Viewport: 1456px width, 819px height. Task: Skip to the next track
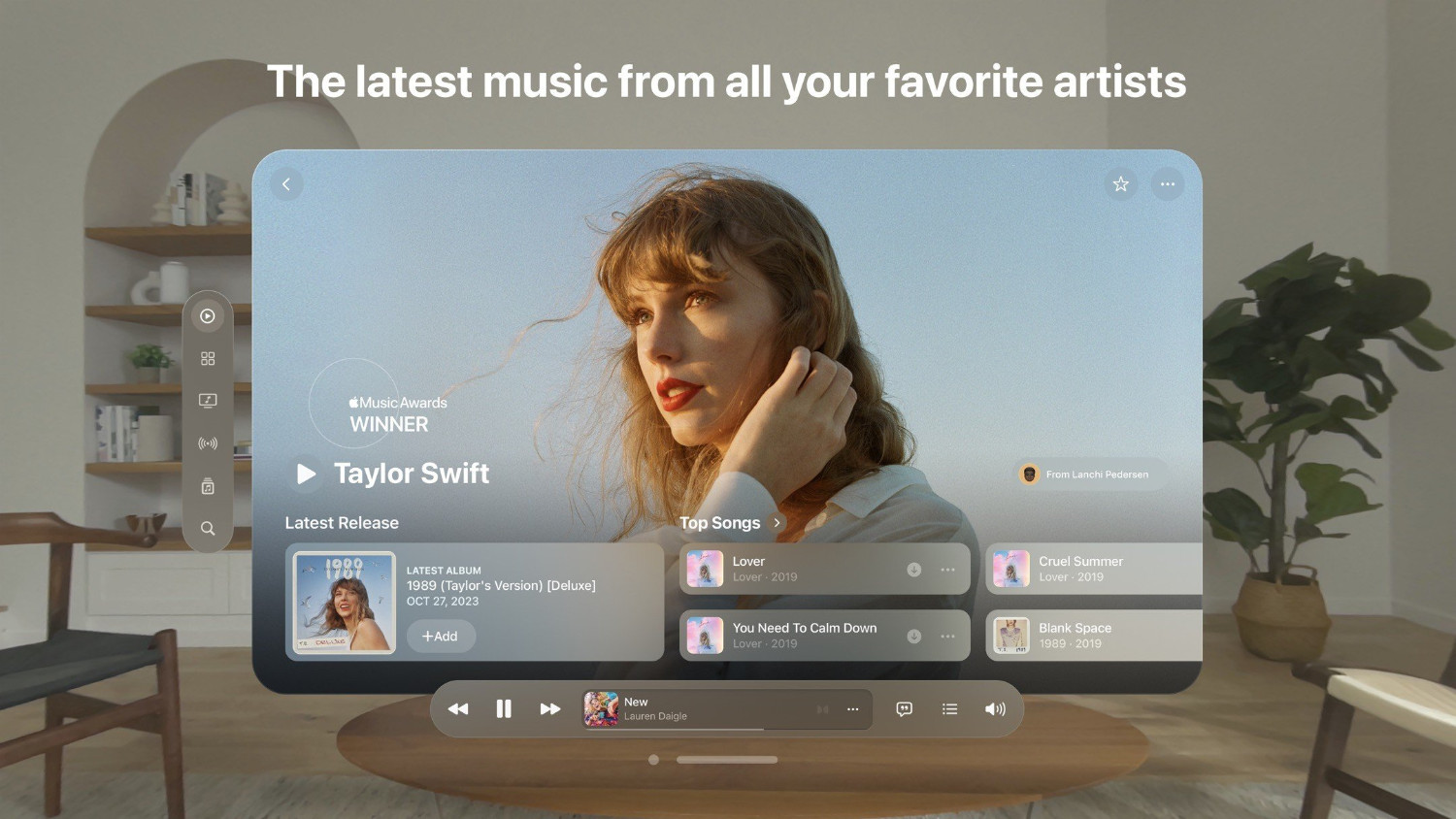pos(550,709)
